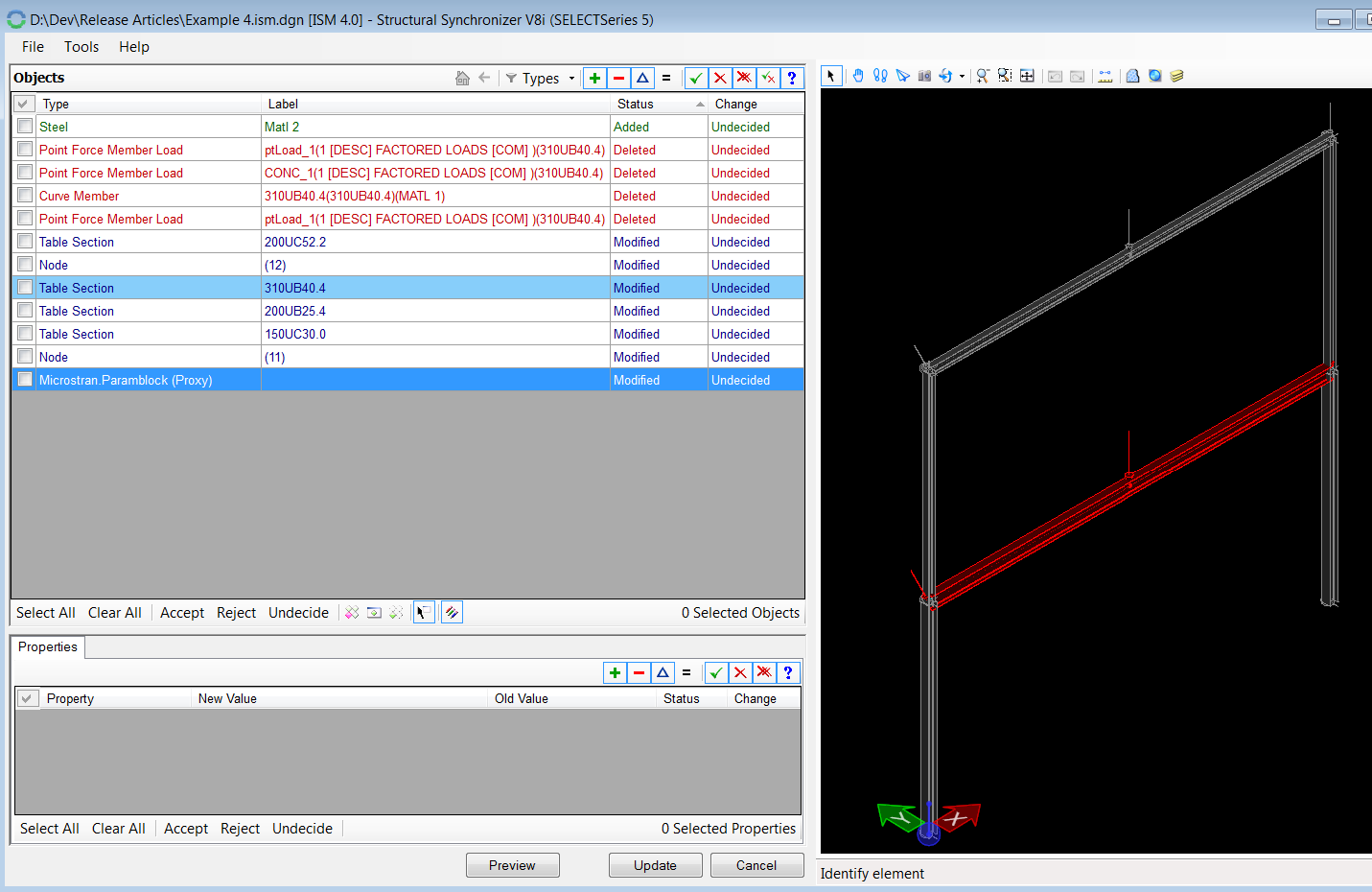Sort the list by Status column header
1372x892 pixels.
(635, 104)
